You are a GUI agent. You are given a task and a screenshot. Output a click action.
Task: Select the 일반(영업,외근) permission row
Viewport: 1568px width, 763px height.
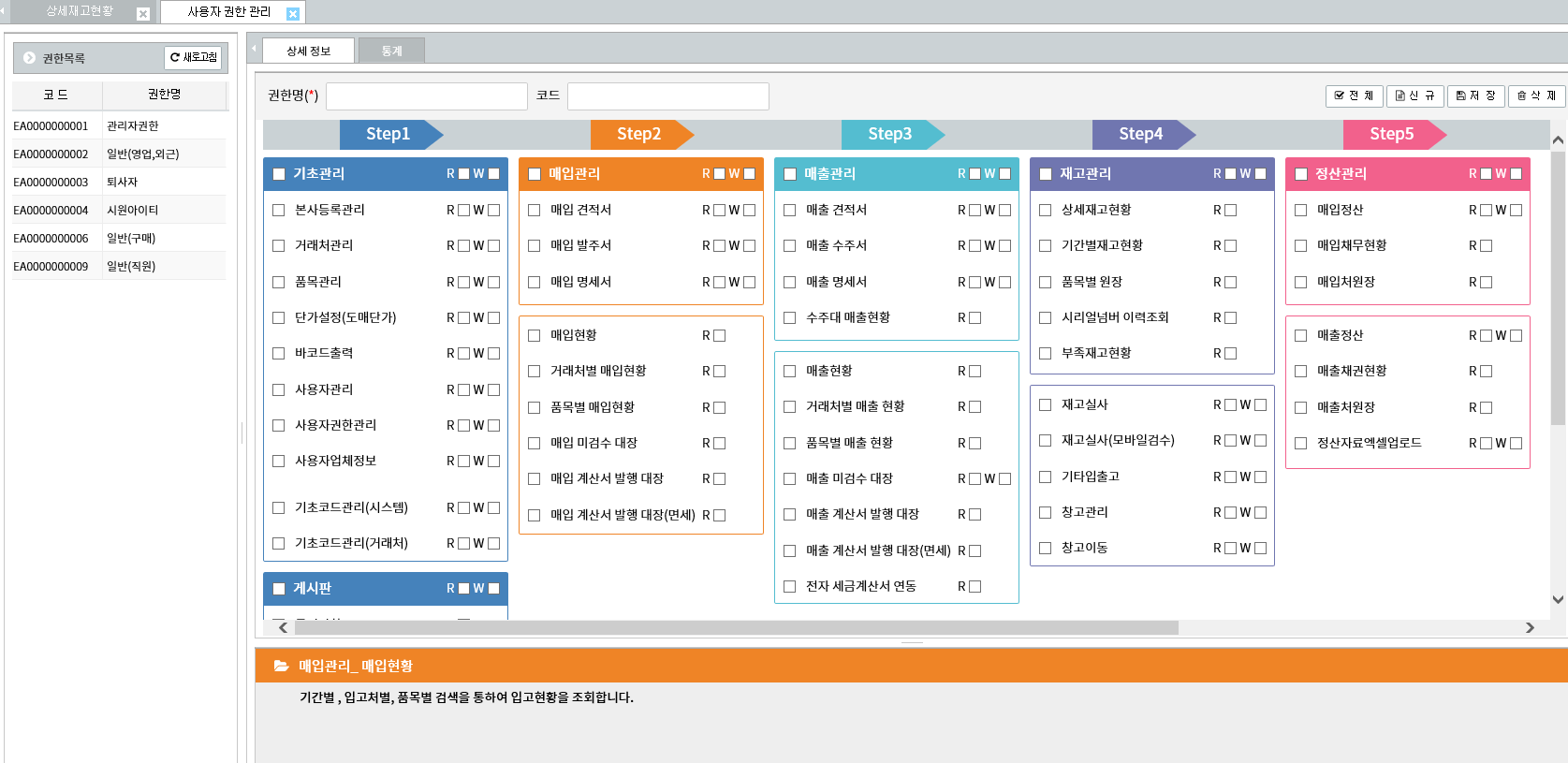119,154
